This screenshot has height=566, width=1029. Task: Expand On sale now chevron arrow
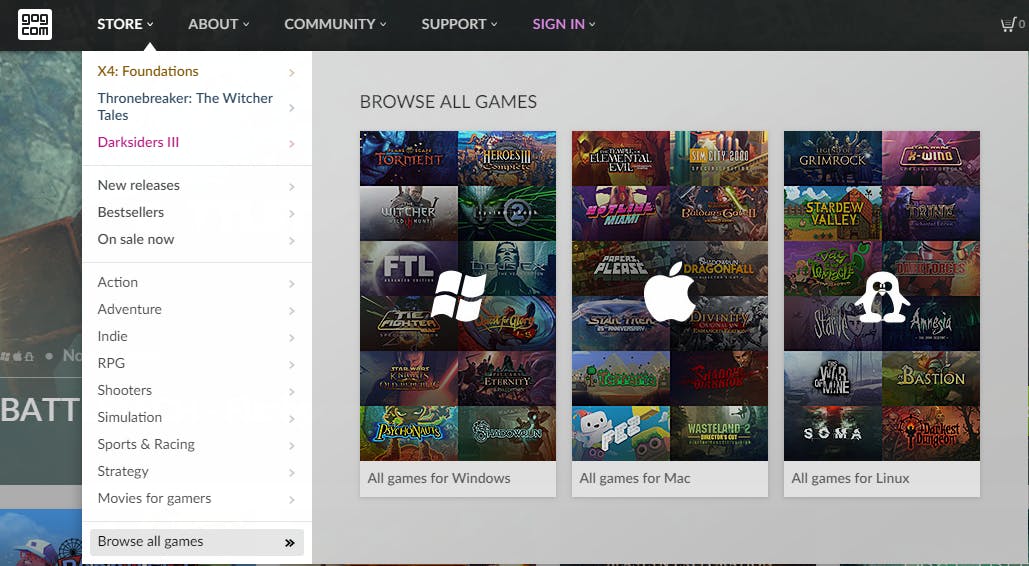tap(292, 241)
